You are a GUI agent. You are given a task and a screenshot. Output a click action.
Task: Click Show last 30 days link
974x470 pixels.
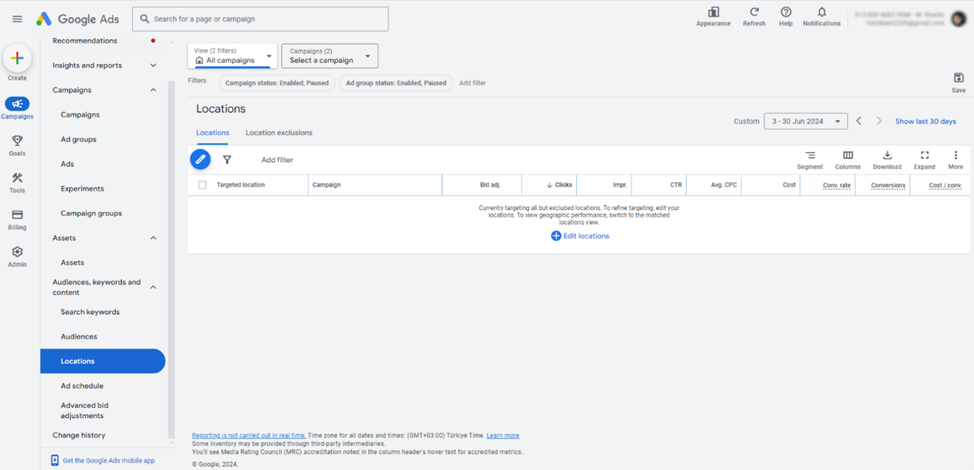point(926,121)
